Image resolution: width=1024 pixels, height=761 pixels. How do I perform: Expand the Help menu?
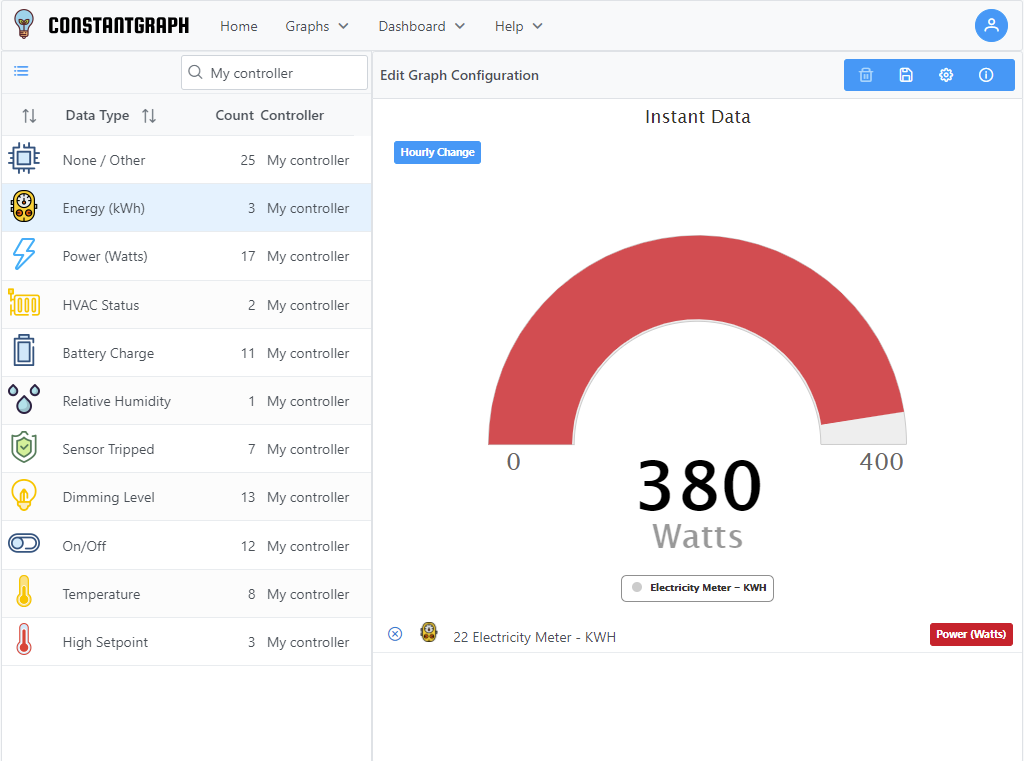(518, 26)
